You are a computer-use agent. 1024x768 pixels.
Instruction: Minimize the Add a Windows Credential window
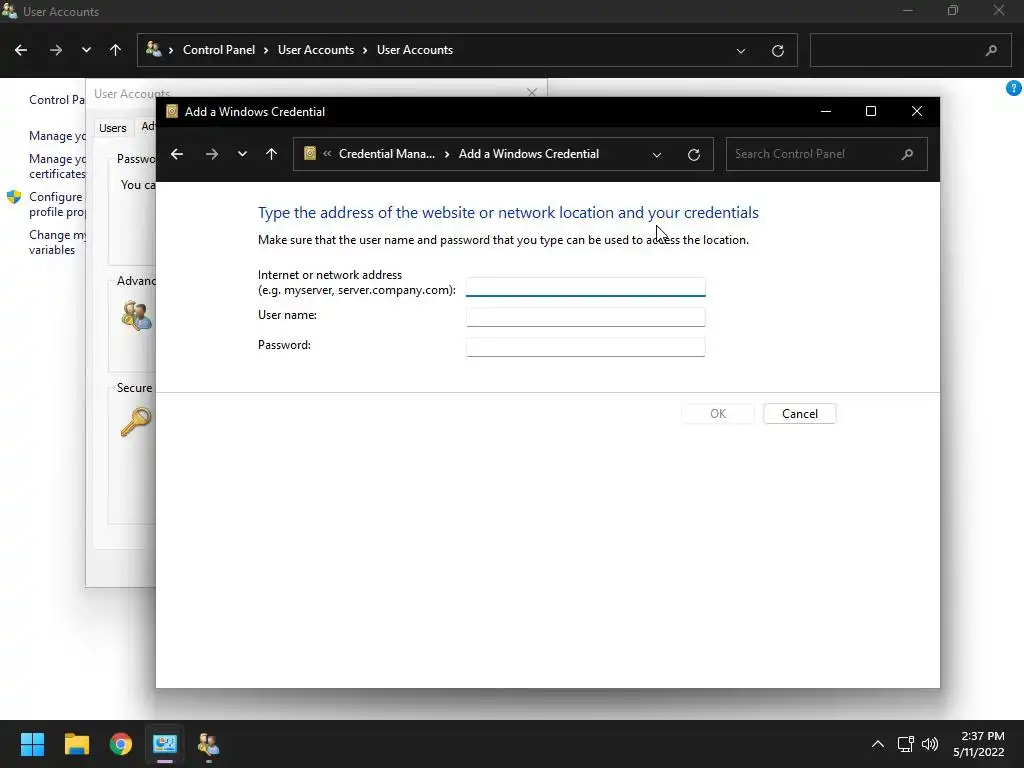click(x=825, y=111)
